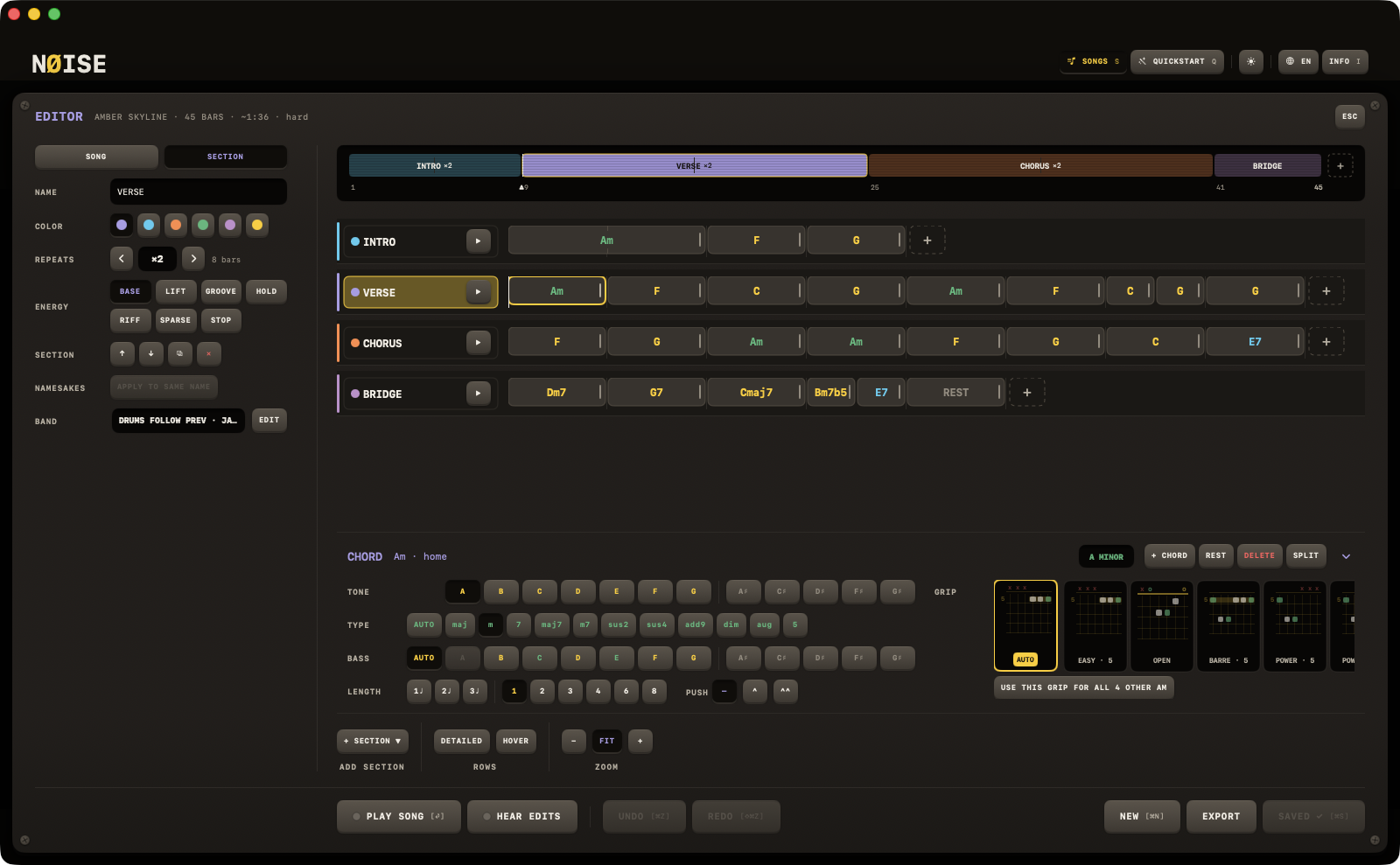The image size is (1400, 865).
Task: Add chord to BRIDGE row
Action: click(1027, 393)
